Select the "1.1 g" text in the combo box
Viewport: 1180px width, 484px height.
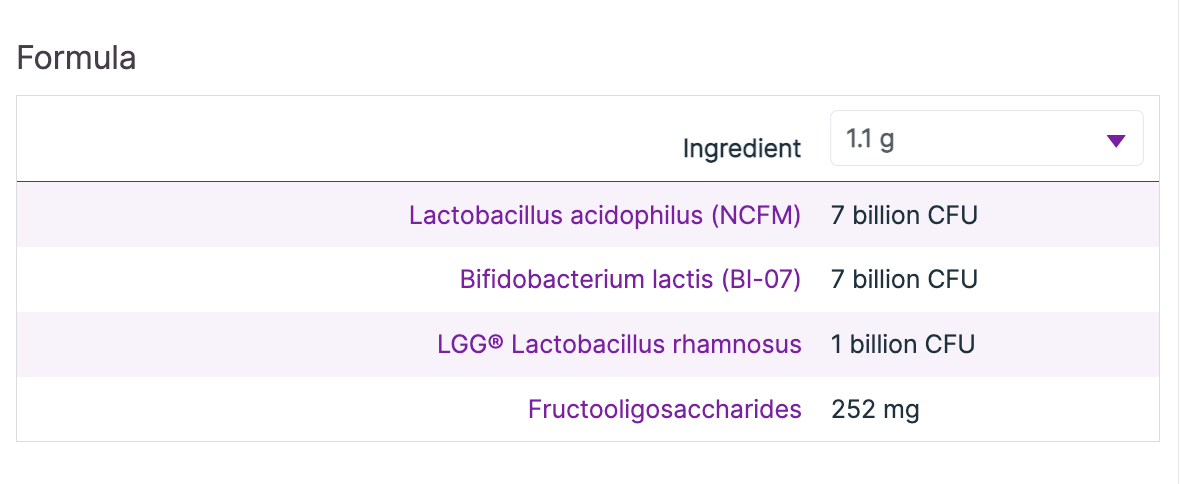[x=870, y=139]
